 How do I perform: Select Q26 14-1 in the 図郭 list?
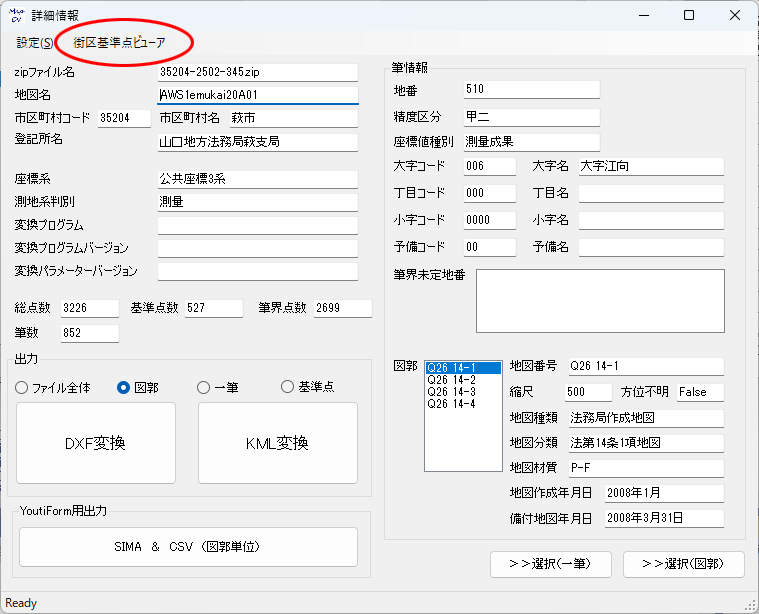tap(463, 368)
